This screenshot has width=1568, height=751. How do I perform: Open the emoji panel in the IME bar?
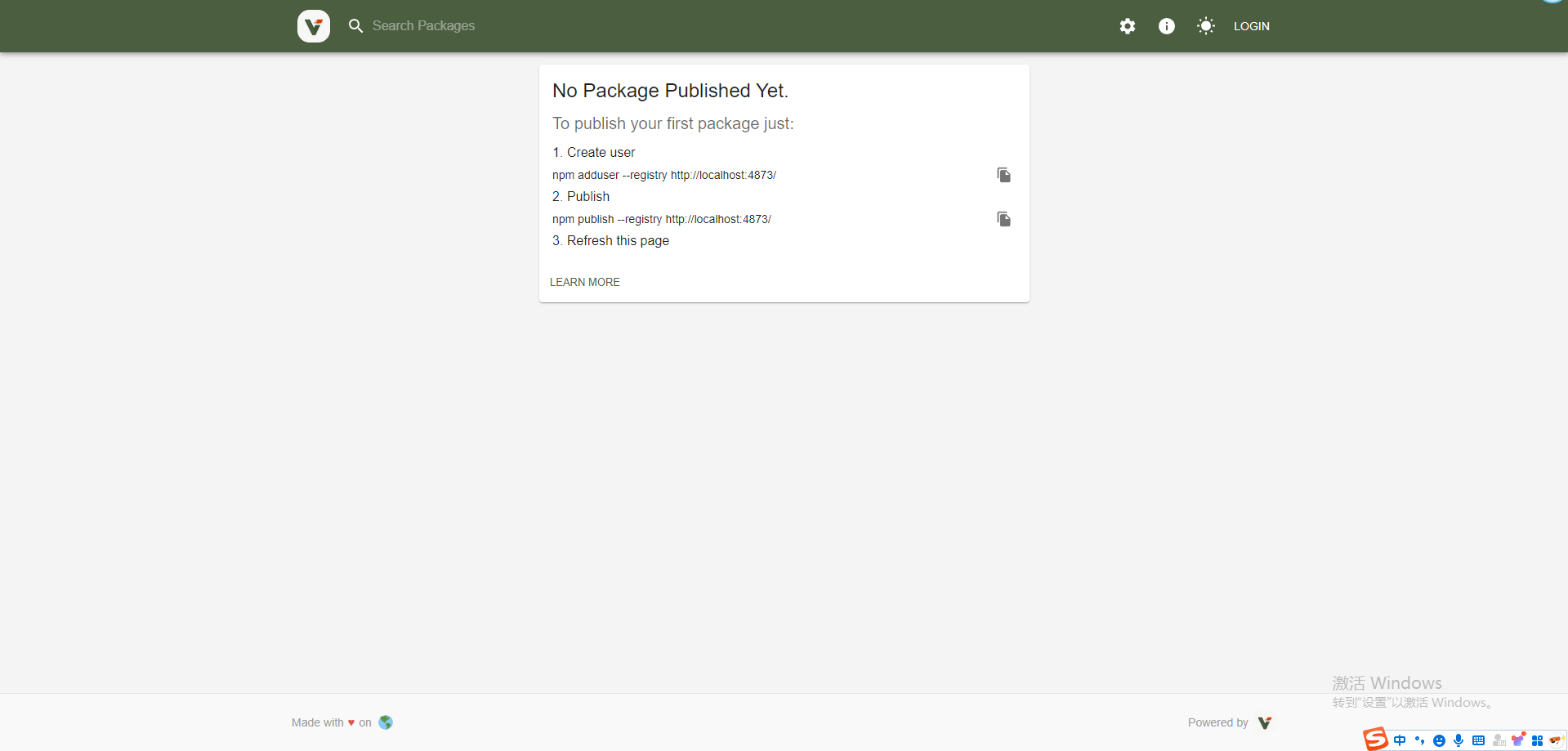tap(1439, 740)
